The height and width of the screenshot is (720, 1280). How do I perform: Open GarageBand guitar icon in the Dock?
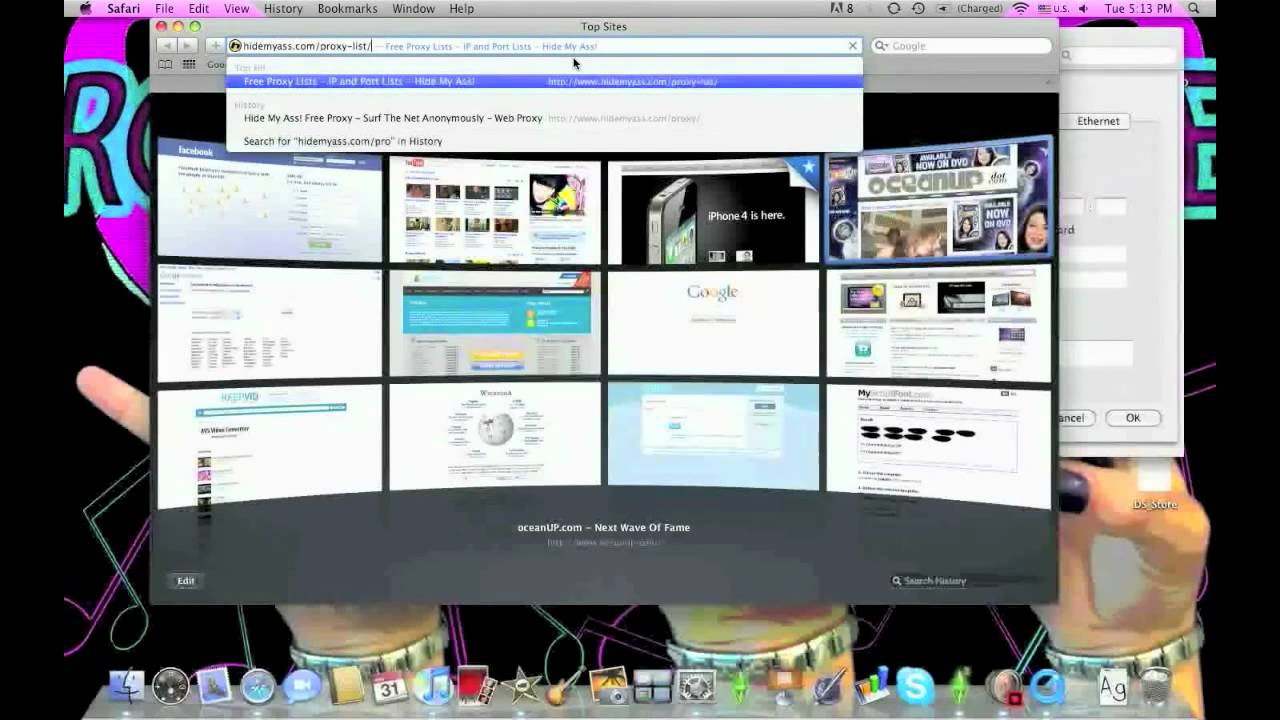pyautogui.click(x=563, y=686)
